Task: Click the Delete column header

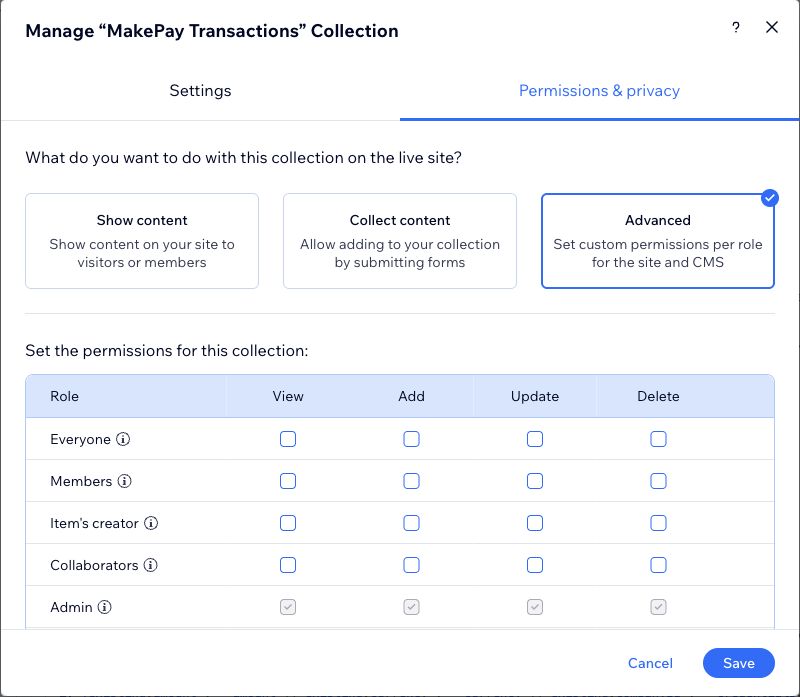Action: pos(658,396)
